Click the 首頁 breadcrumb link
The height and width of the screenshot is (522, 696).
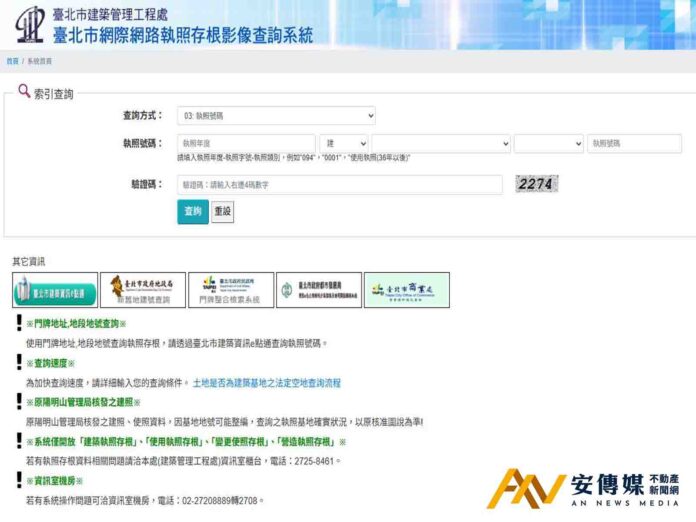[x=12, y=61]
